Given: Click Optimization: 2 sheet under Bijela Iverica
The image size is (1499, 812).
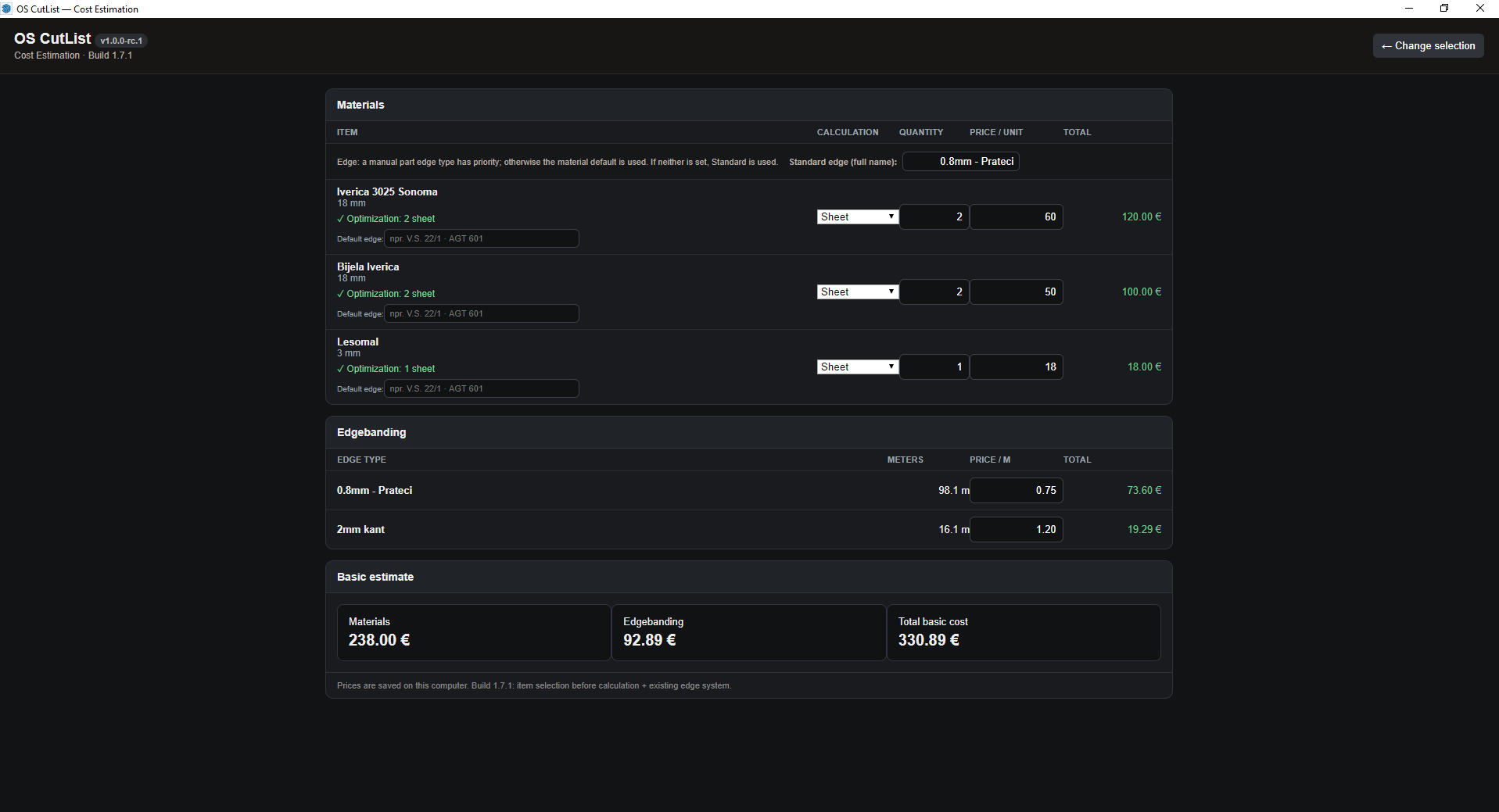Looking at the screenshot, I should [x=386, y=294].
